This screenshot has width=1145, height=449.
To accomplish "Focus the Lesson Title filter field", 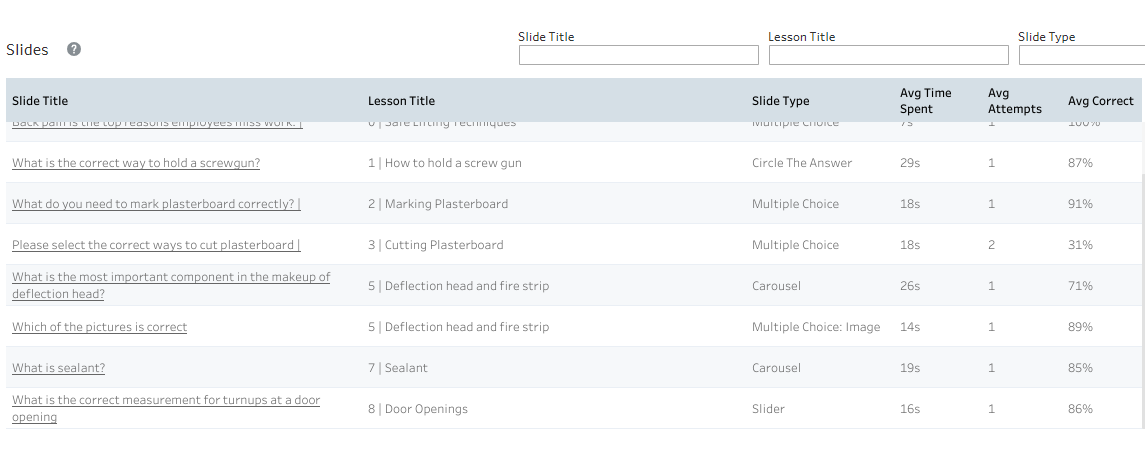I will coord(889,55).
